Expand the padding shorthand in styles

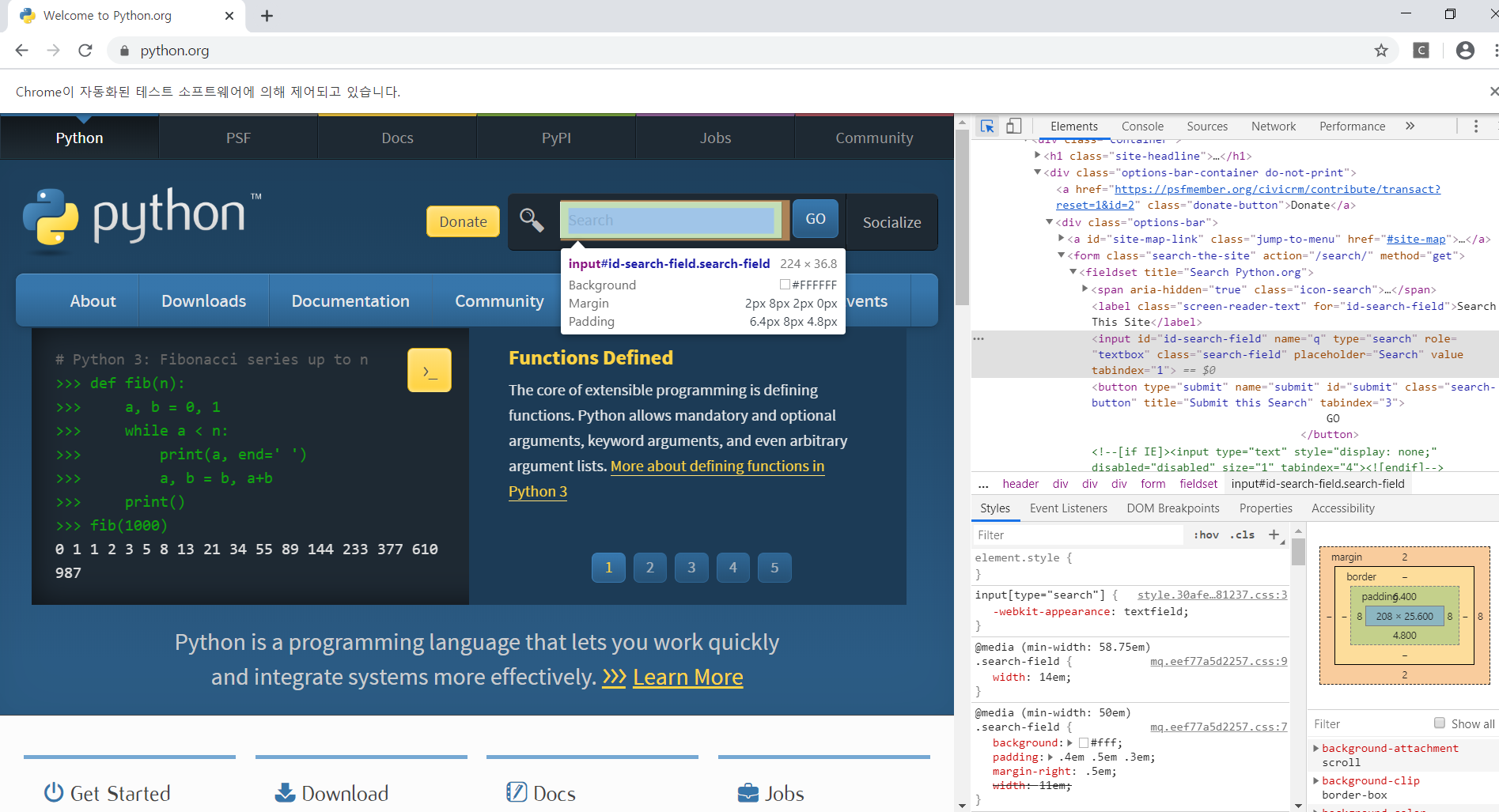(1050, 757)
